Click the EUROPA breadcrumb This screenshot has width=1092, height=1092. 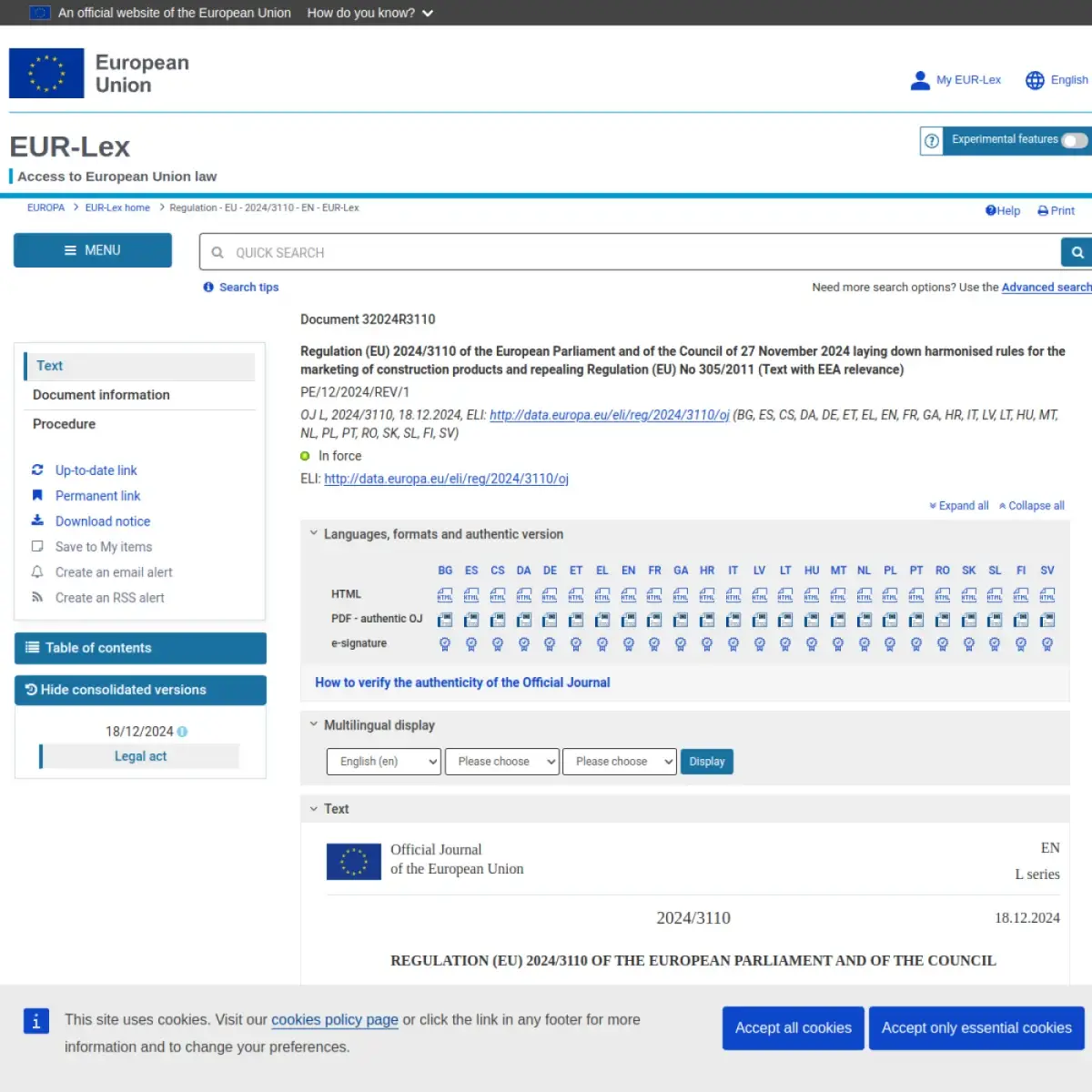tap(45, 207)
